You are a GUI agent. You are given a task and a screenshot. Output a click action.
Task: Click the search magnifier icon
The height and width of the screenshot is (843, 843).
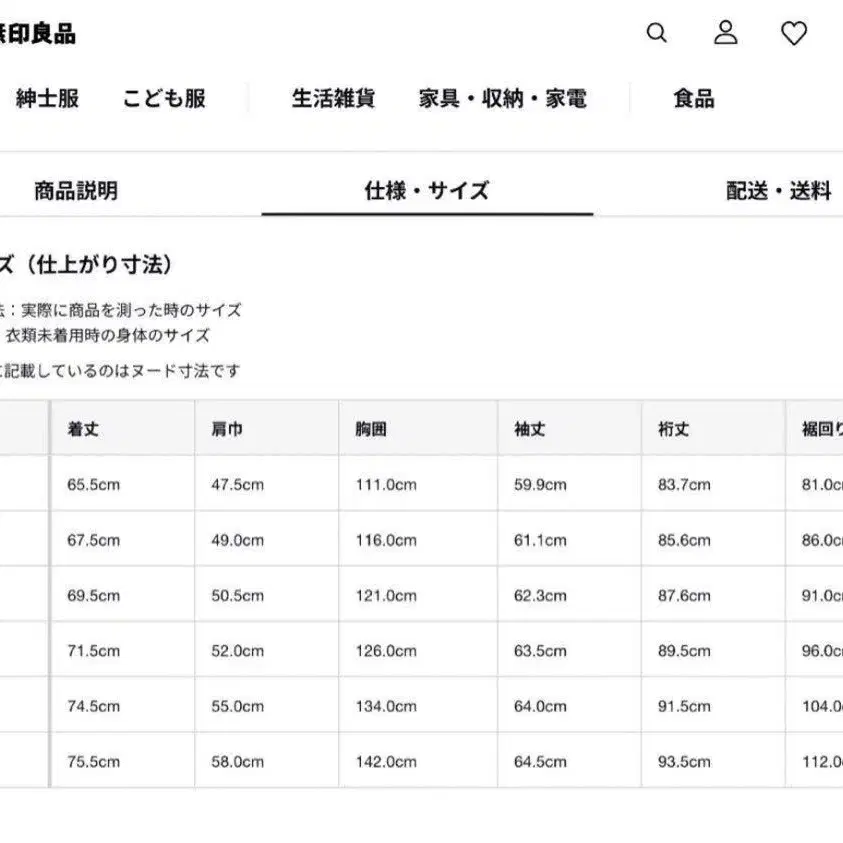pyautogui.click(x=656, y=33)
